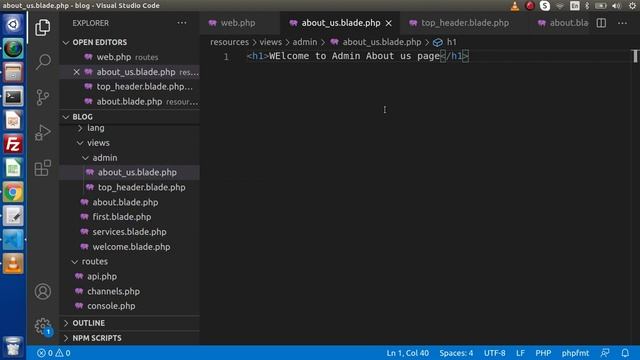The image size is (640, 360).
Task: Change end of line sequence LF
Action: pos(520,353)
